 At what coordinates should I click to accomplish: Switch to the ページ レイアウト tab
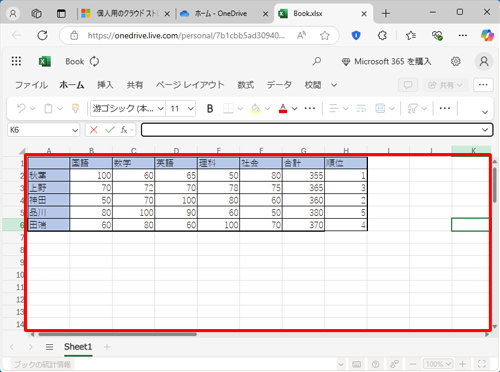click(x=190, y=85)
